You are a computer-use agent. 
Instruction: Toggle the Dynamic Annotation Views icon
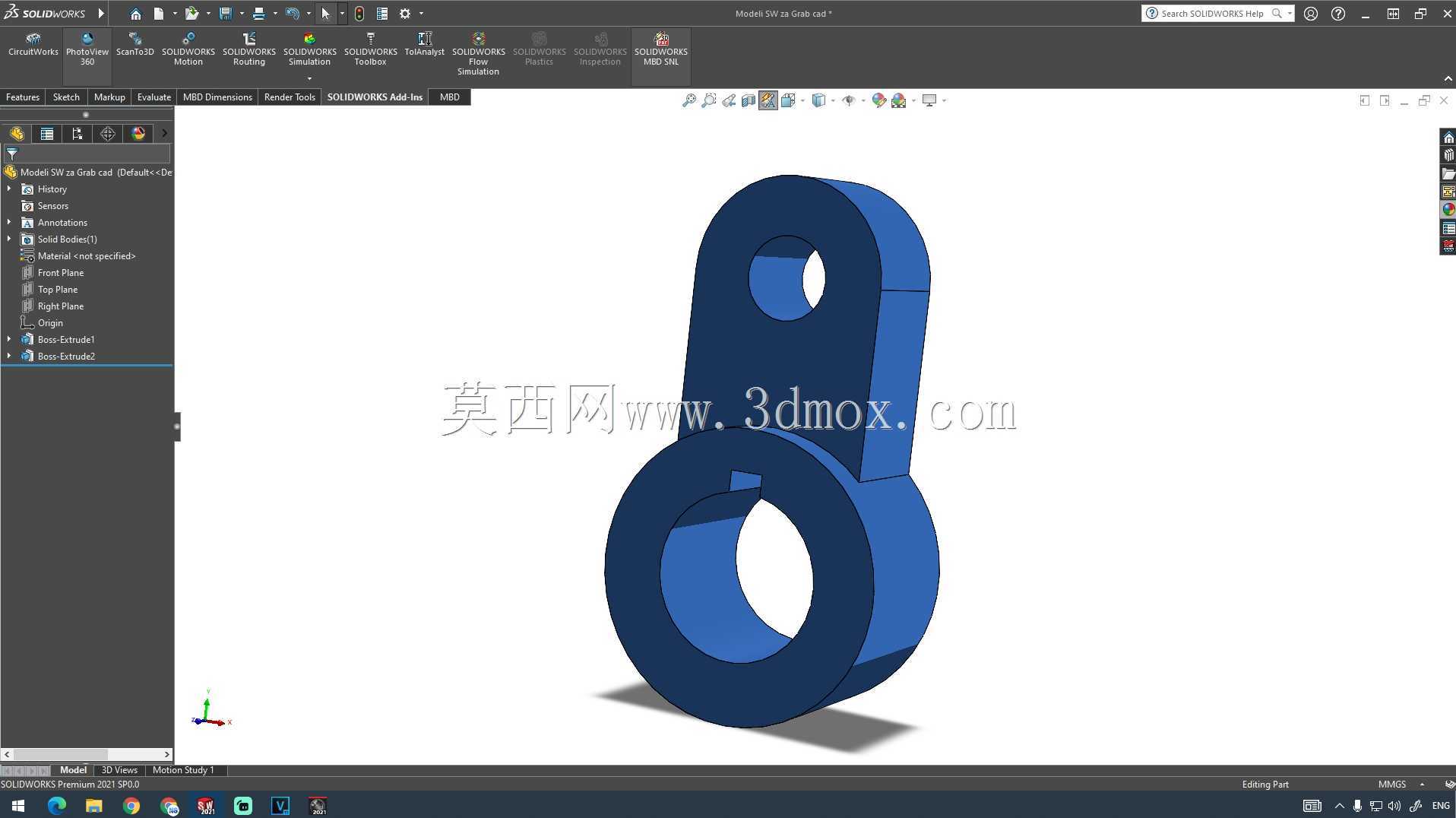[768, 100]
